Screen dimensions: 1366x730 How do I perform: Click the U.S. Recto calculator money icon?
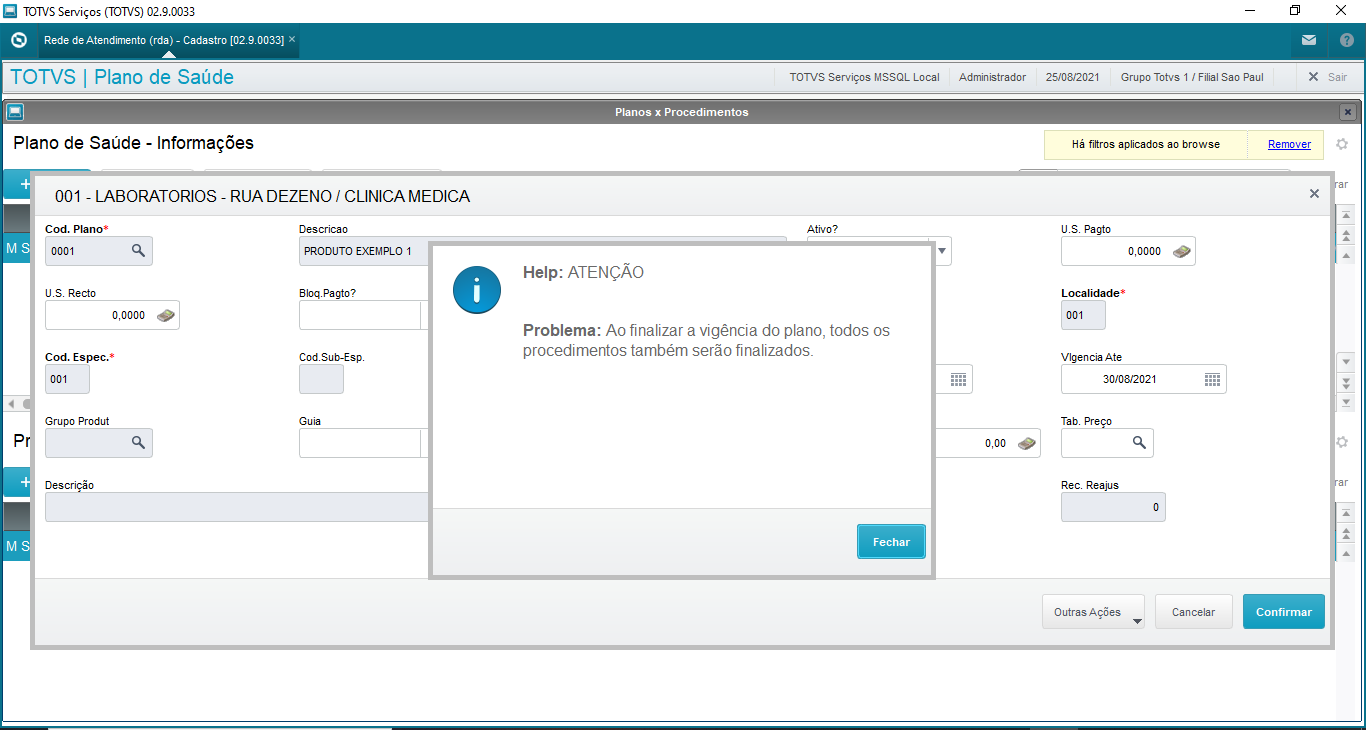166,315
